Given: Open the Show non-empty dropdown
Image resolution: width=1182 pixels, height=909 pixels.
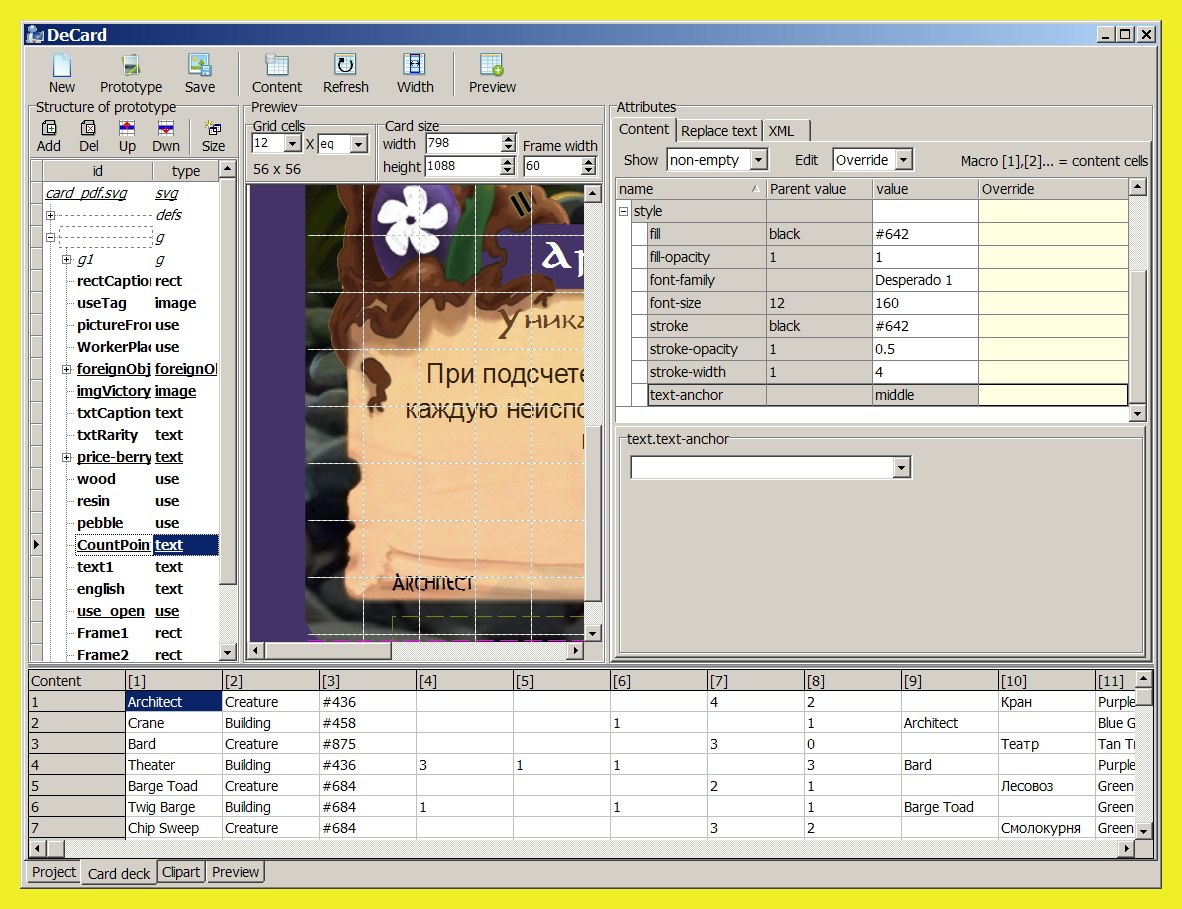Looking at the screenshot, I should pos(758,160).
